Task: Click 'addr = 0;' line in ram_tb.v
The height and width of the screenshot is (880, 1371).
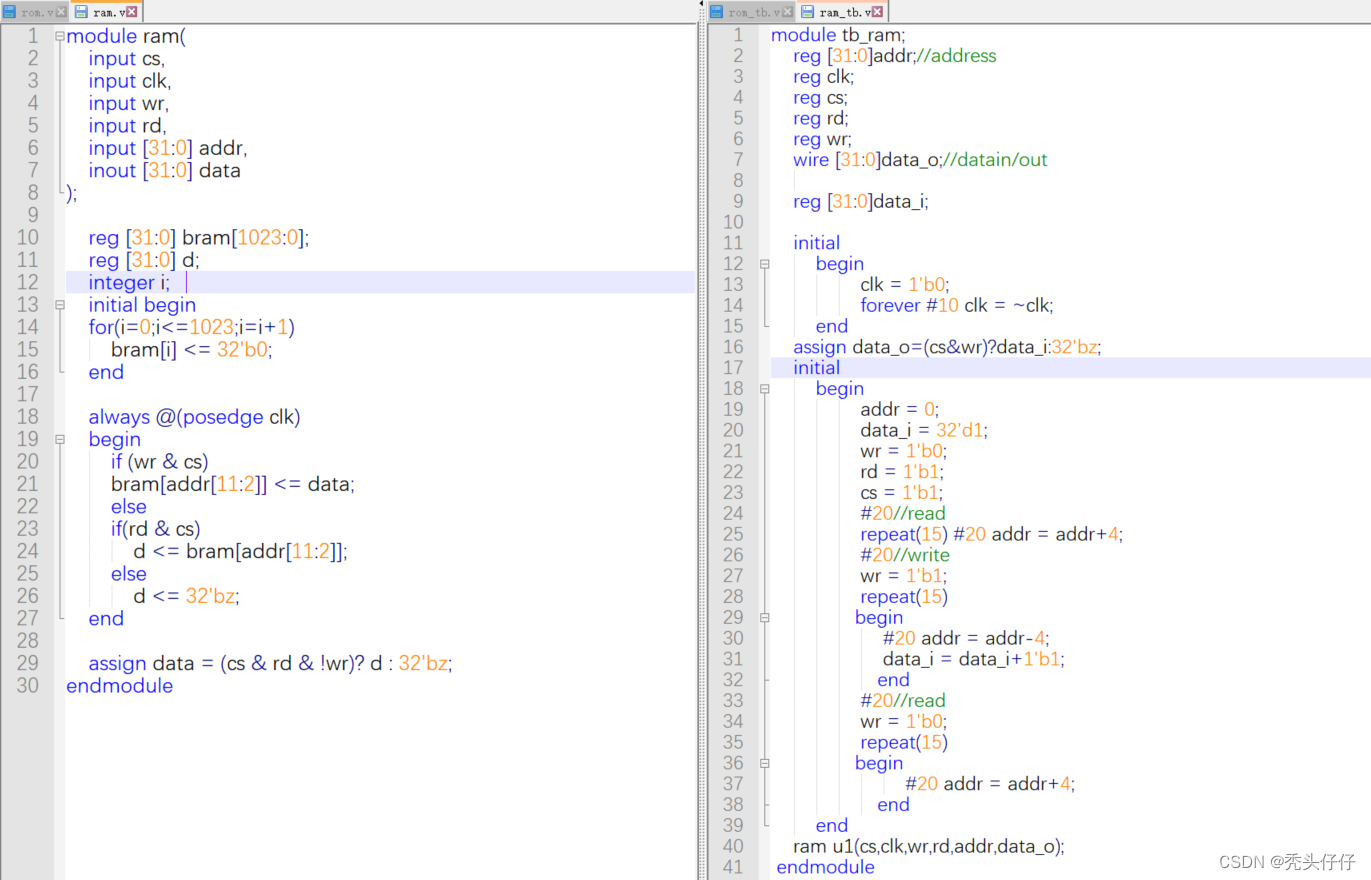Action: [x=900, y=410]
